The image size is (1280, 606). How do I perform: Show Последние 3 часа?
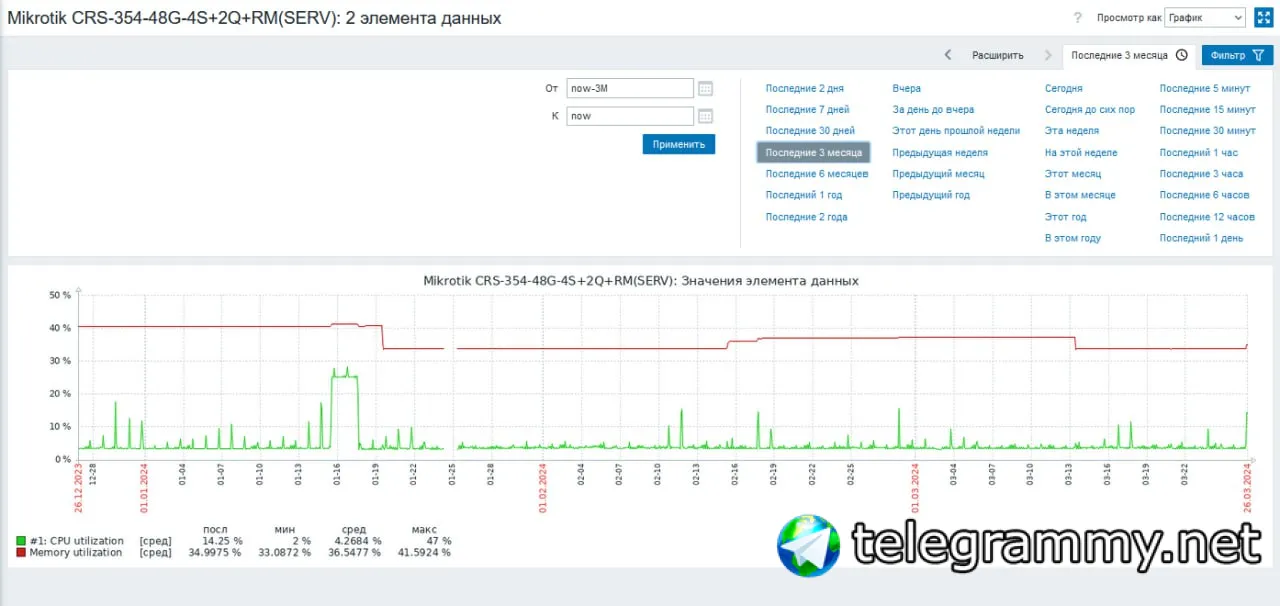[1201, 174]
